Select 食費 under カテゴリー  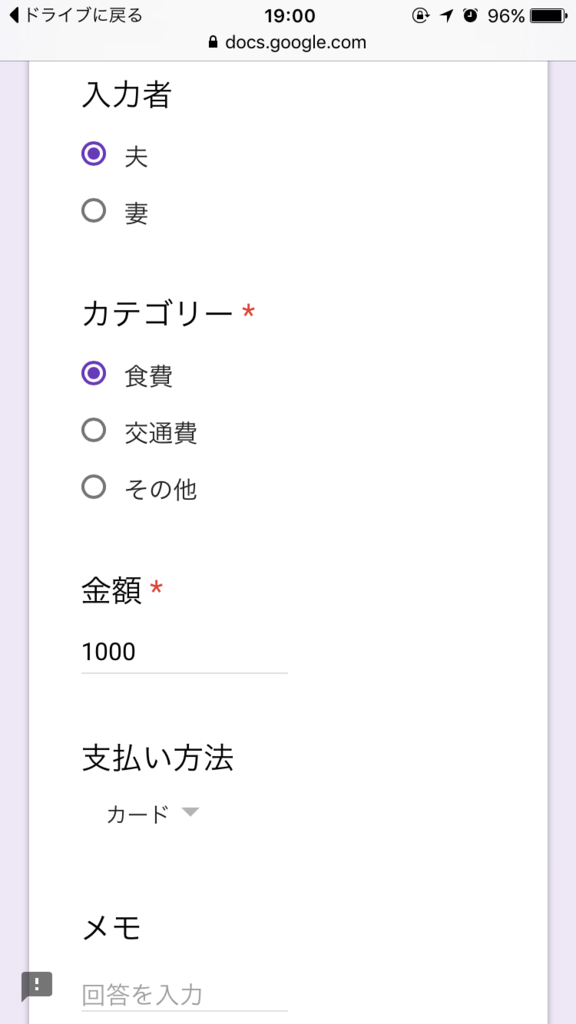(94, 373)
